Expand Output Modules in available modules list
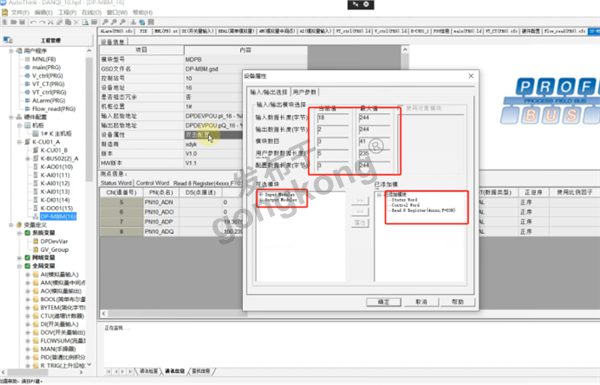The image size is (600, 385). (x=261, y=200)
